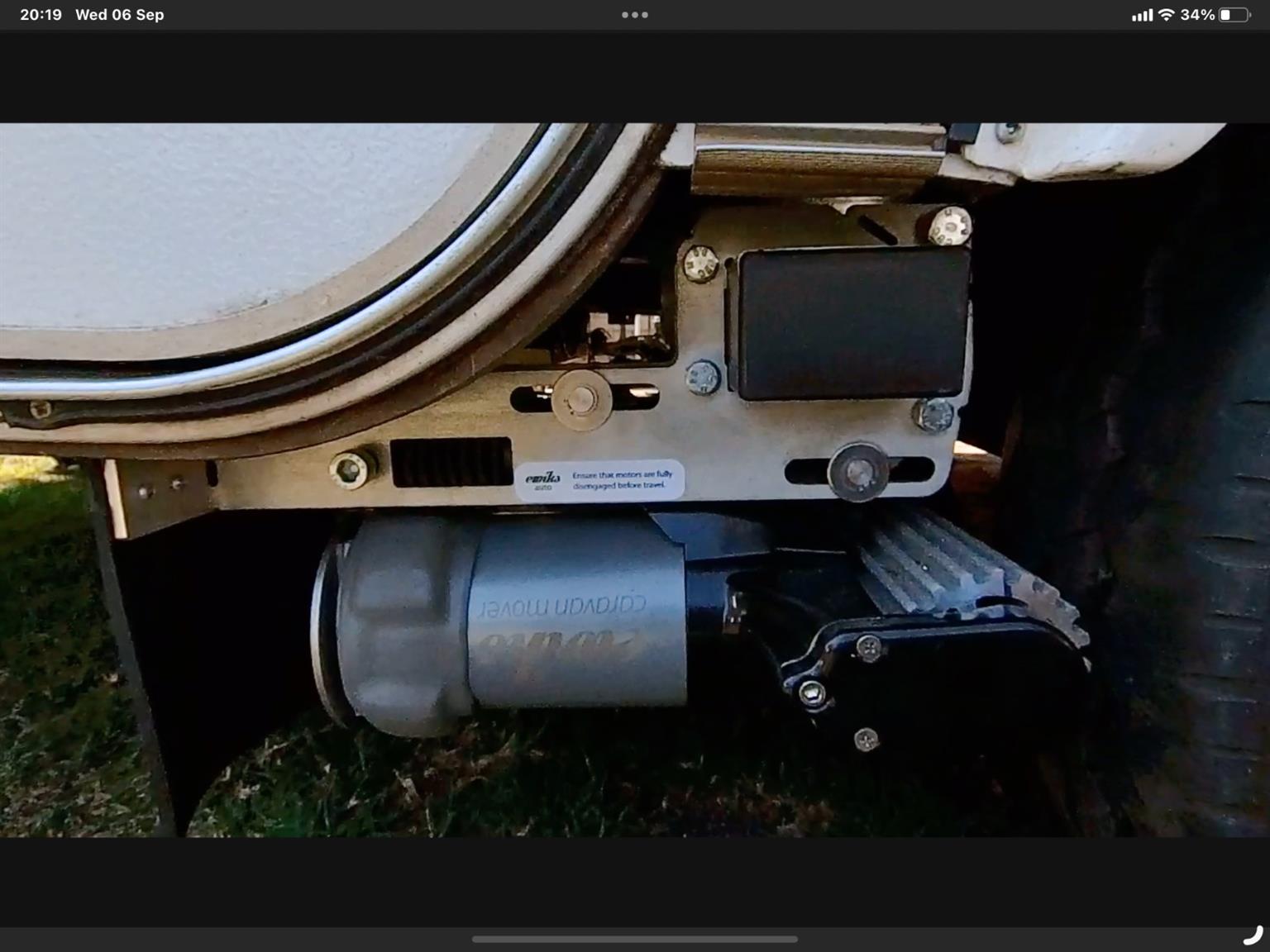Tap the black bar above the photo

634,77
